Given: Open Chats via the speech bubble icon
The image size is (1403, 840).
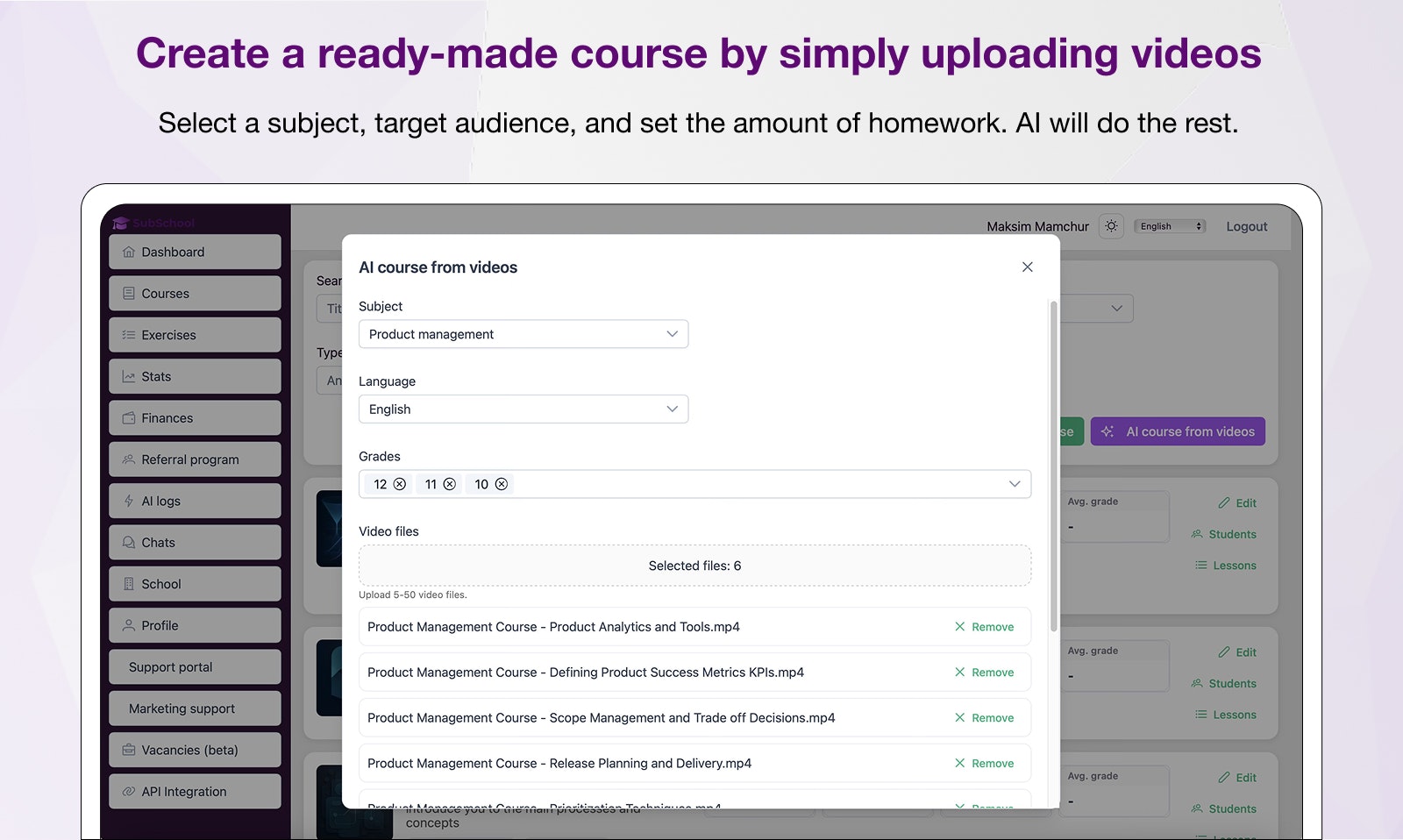Looking at the screenshot, I should (128, 542).
